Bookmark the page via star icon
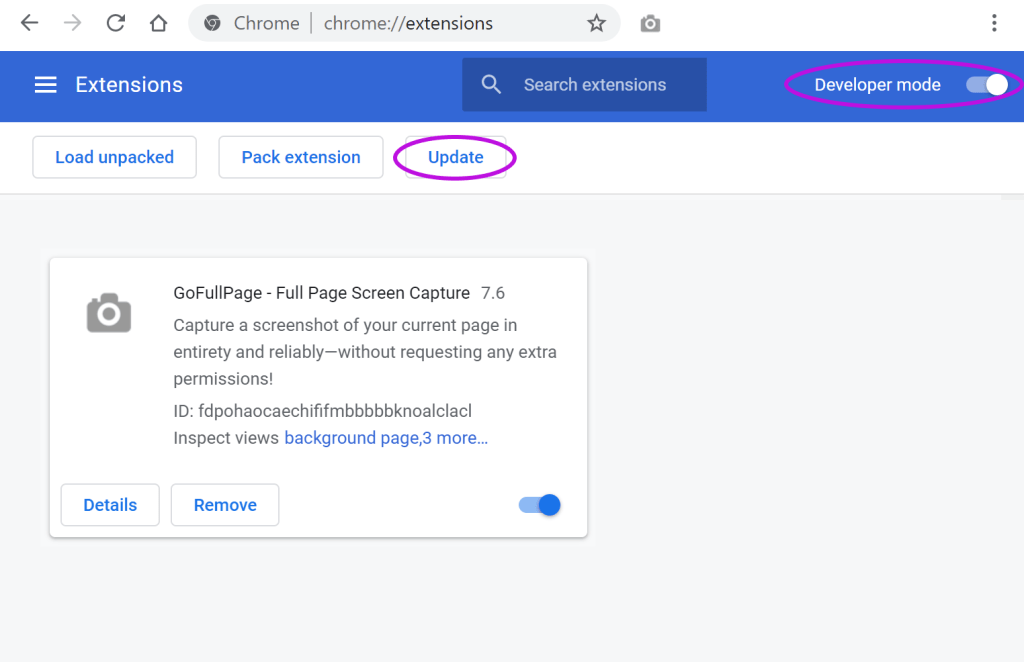1024x662 pixels. 597,22
